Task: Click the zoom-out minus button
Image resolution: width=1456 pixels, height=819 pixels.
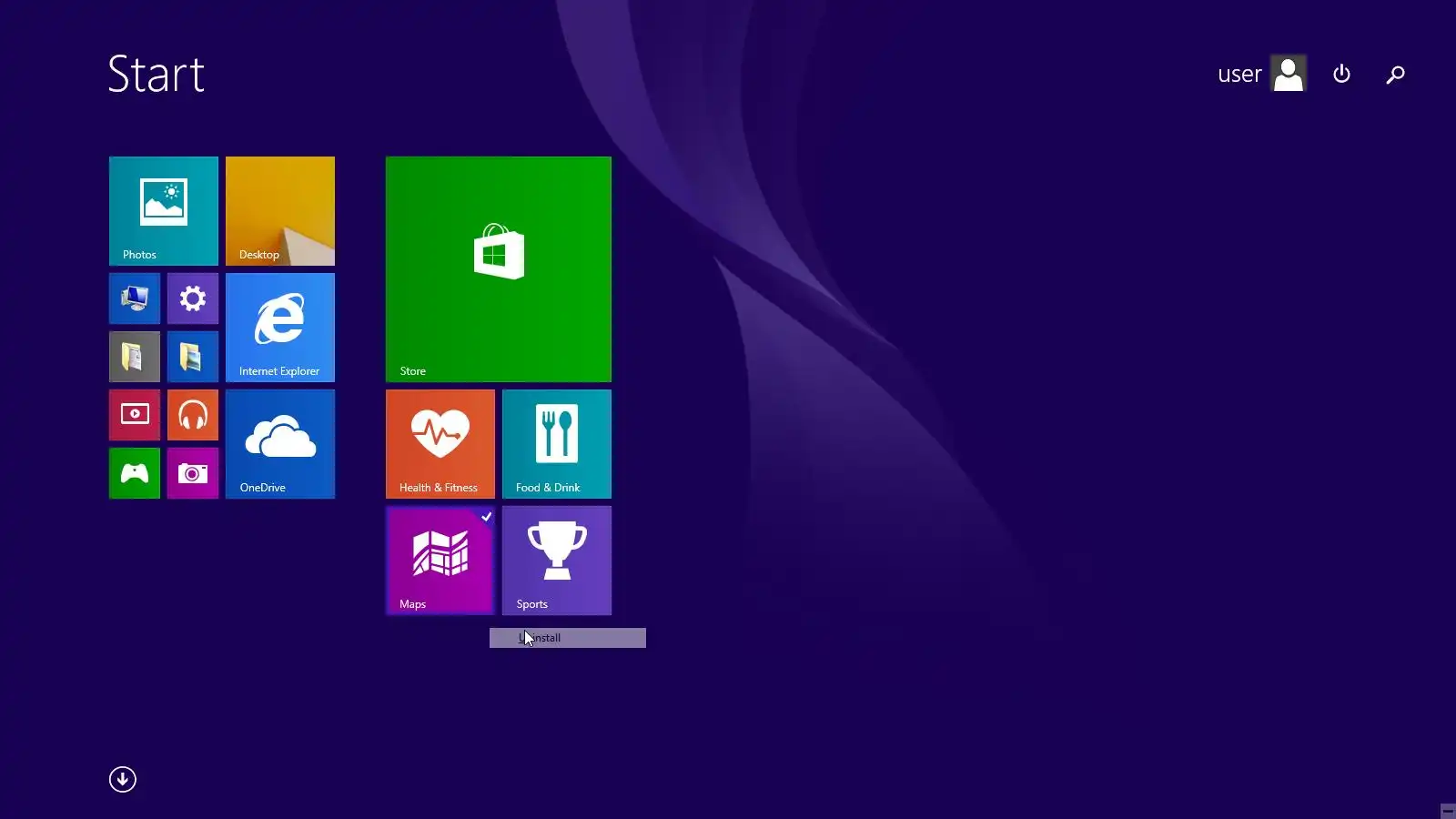Action: click(x=1448, y=811)
